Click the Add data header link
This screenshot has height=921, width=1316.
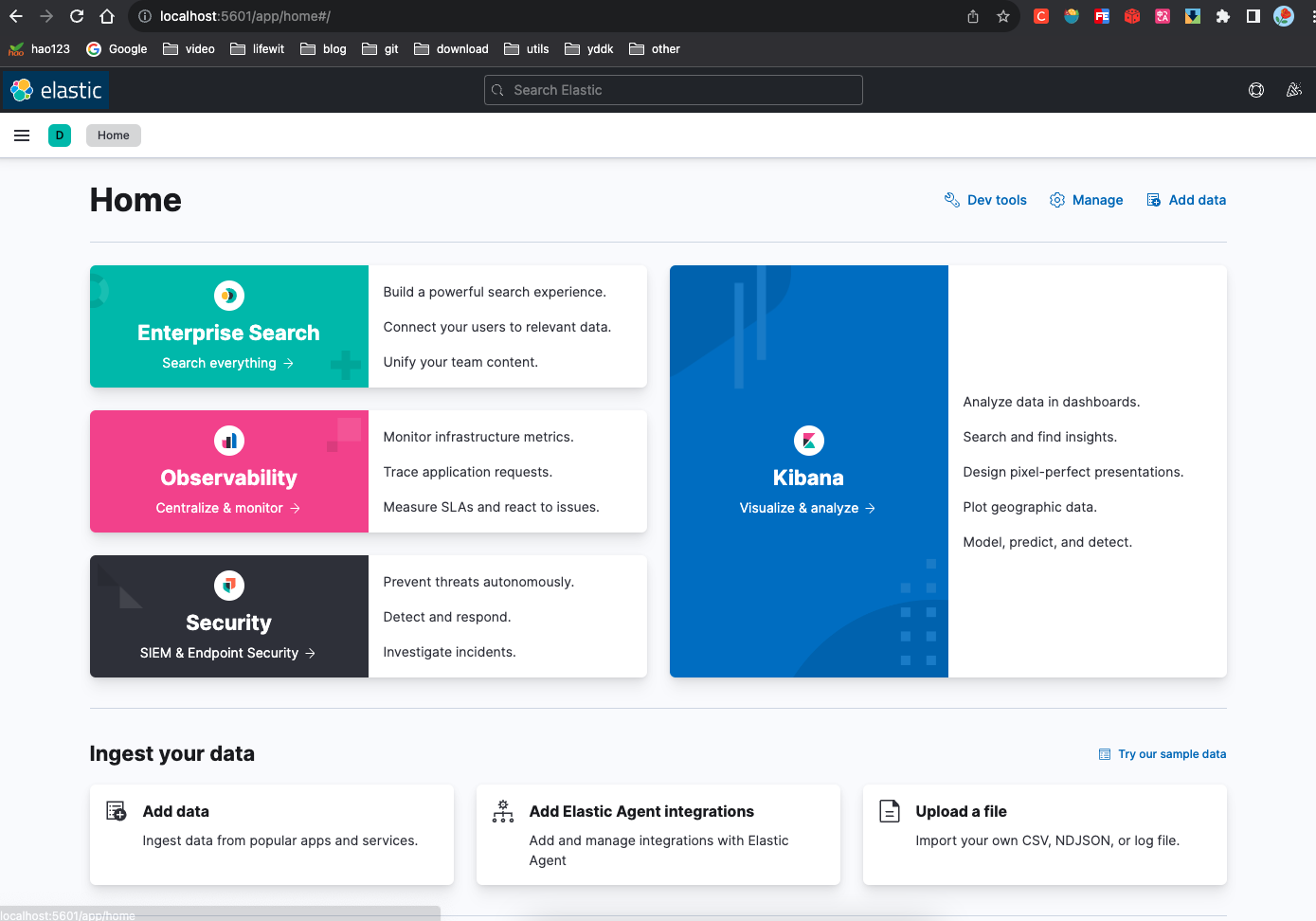click(1186, 200)
